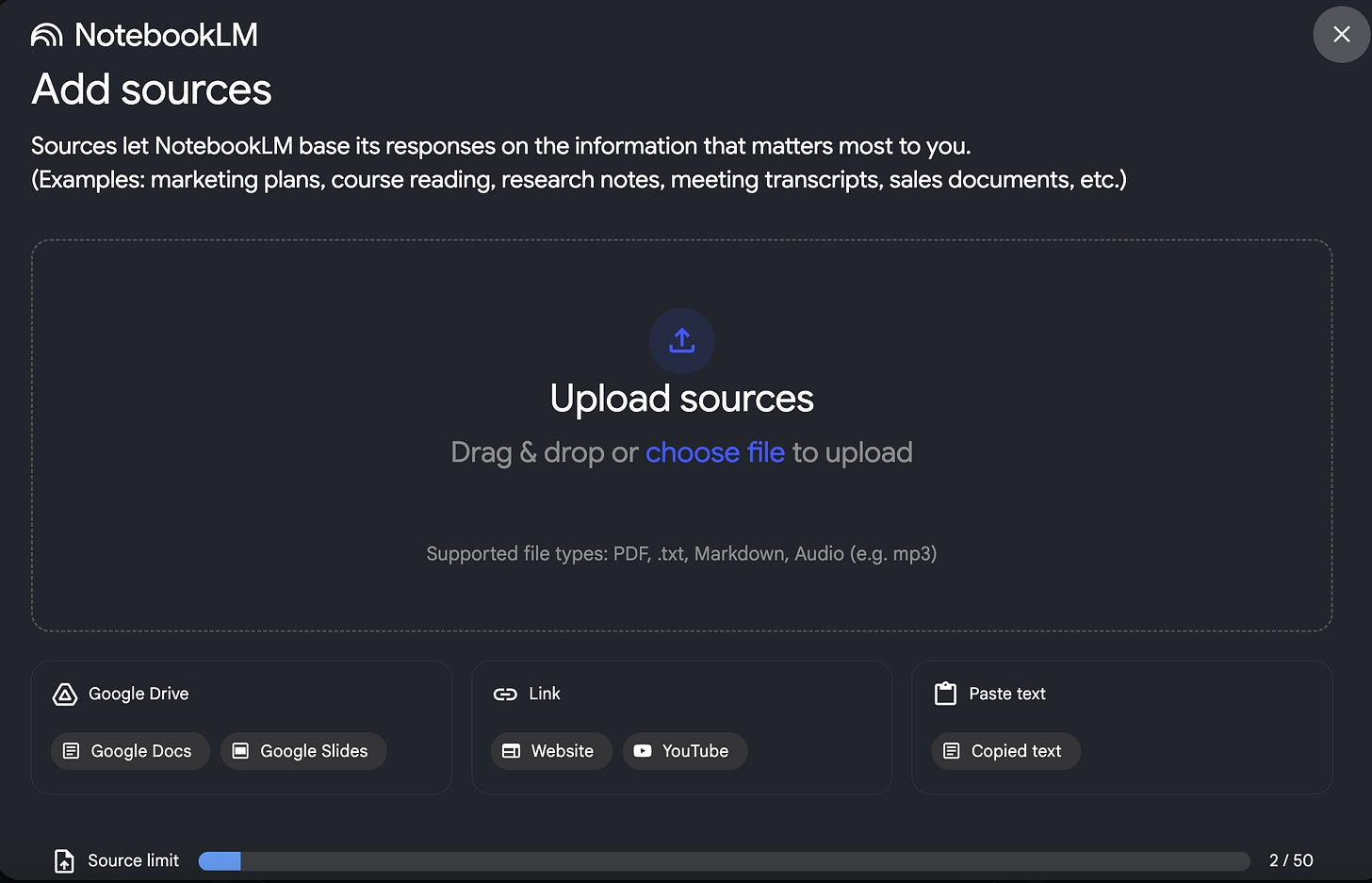Select the Google Docs source button
The width and height of the screenshot is (1372, 883).
pyautogui.click(x=130, y=751)
